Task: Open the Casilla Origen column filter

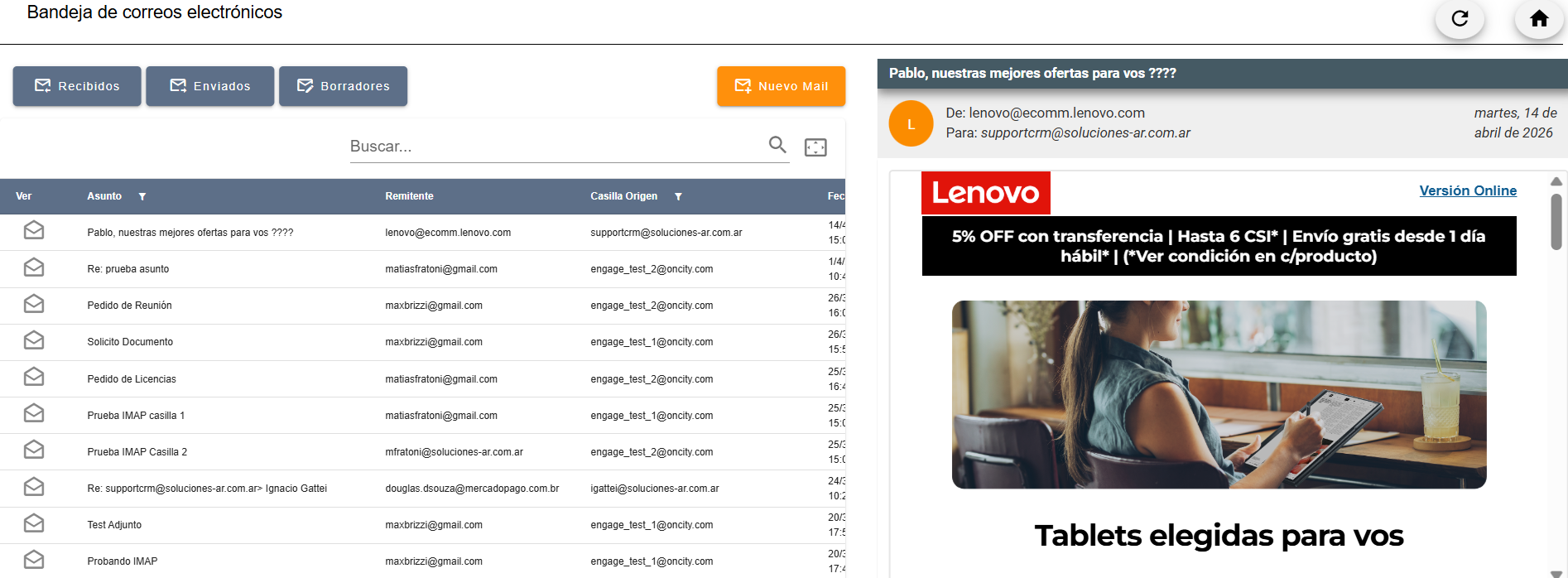Action: 678,196
